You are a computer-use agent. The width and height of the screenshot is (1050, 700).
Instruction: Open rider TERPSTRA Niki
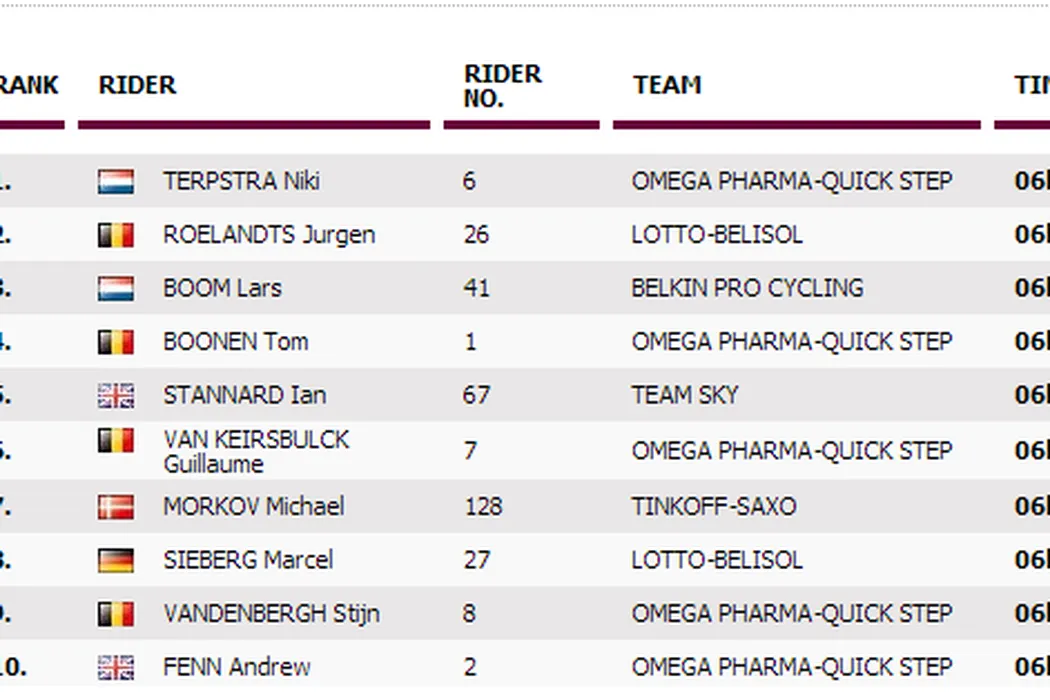241,182
